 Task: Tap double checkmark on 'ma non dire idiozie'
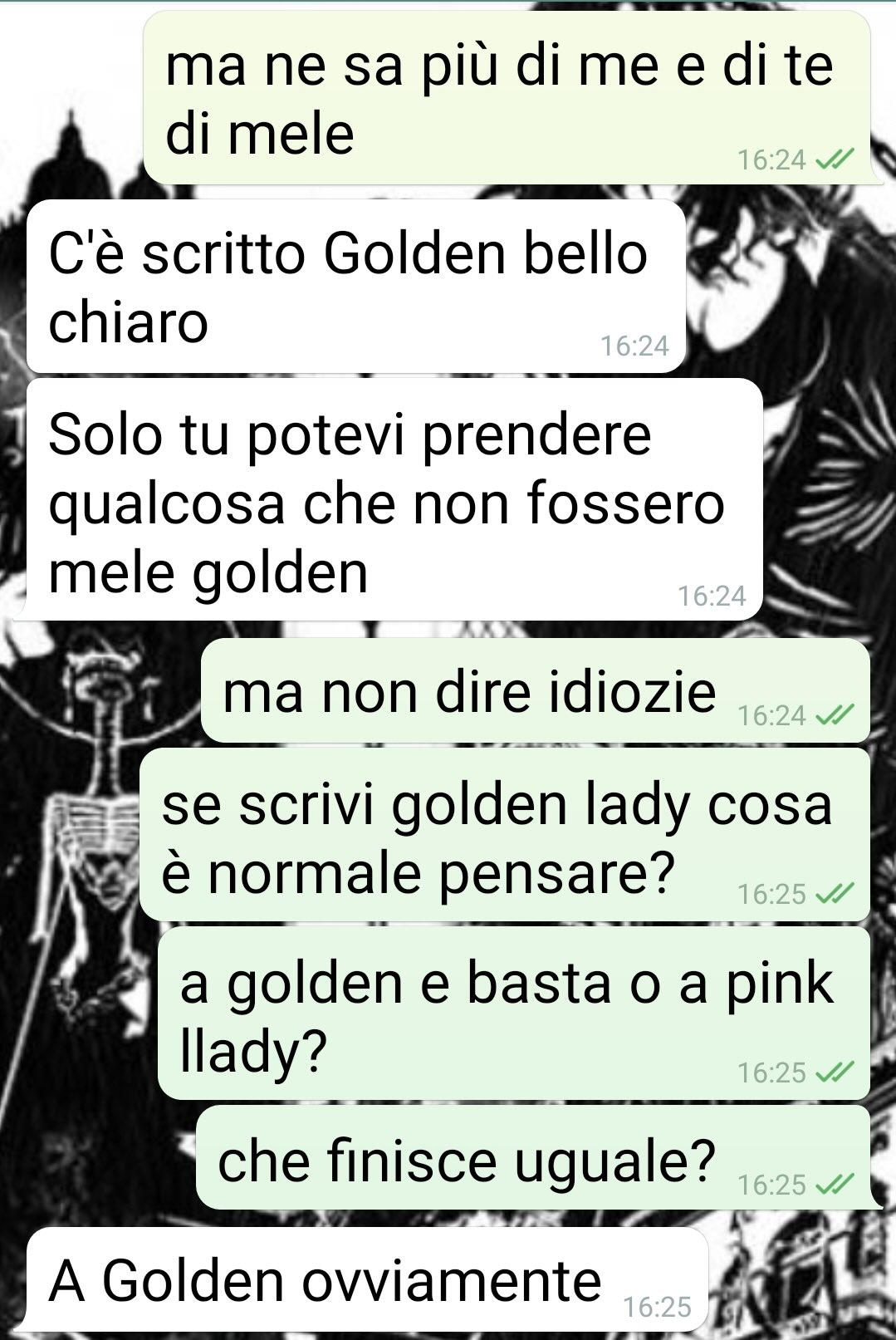click(x=835, y=714)
